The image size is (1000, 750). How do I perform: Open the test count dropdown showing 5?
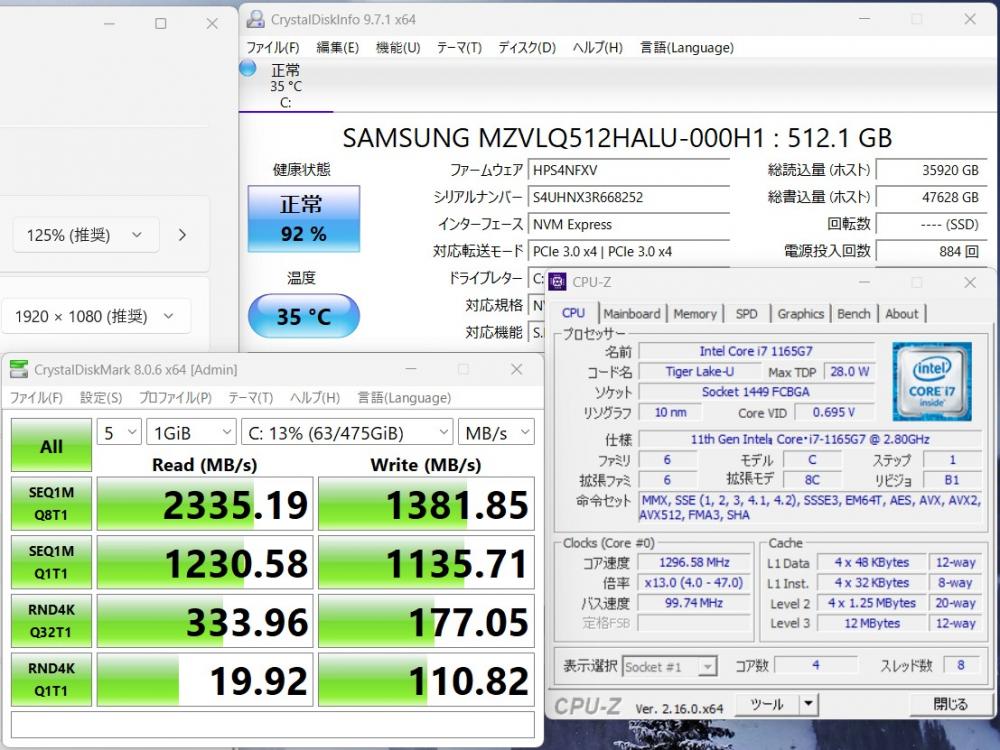pos(118,433)
